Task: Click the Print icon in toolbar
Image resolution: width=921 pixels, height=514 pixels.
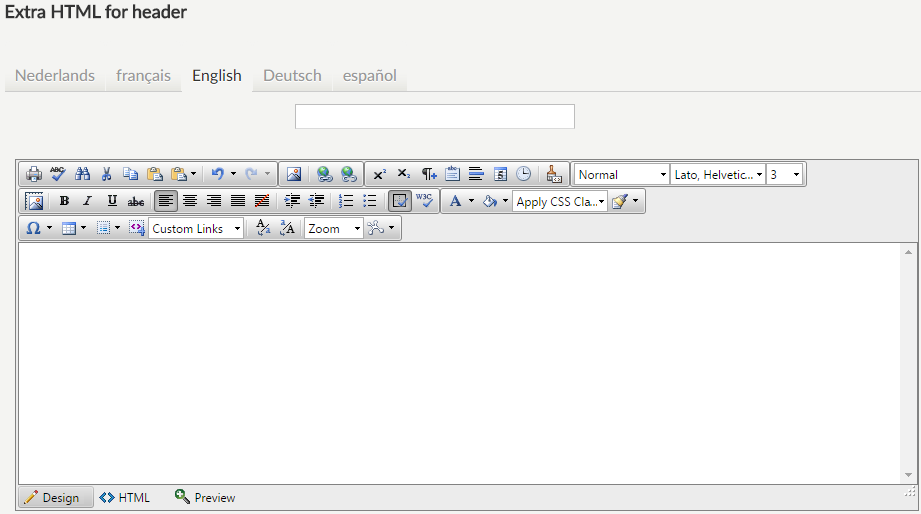Action: pyautogui.click(x=34, y=174)
